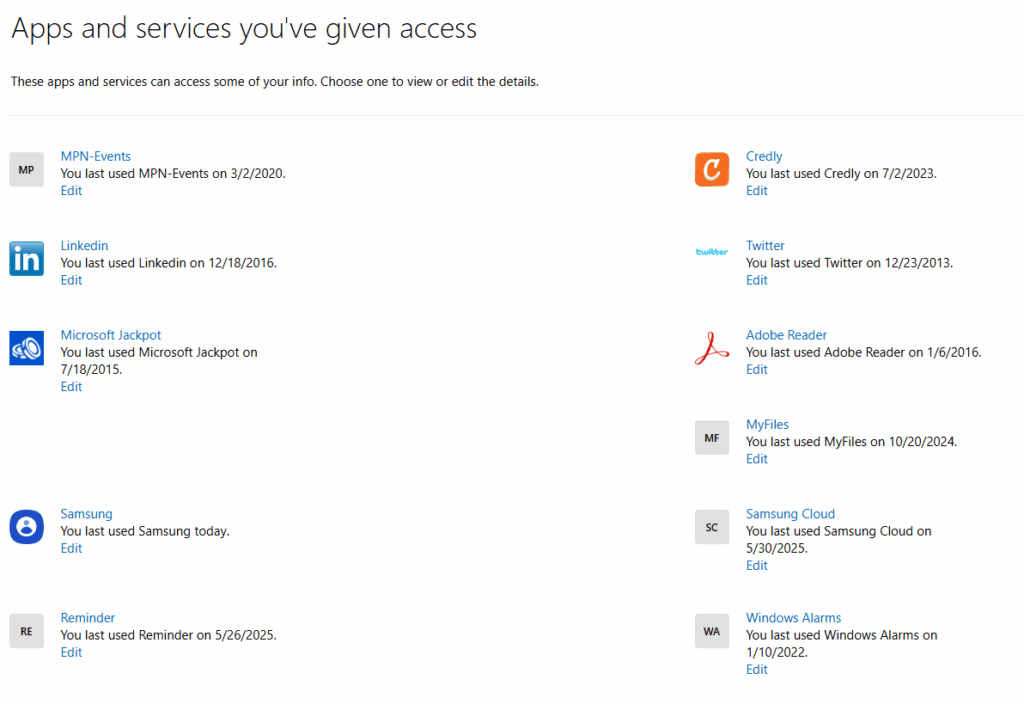Screen dimensions: 1024x704
Task: Open the Microsoft Jackpot link
Action: point(110,335)
